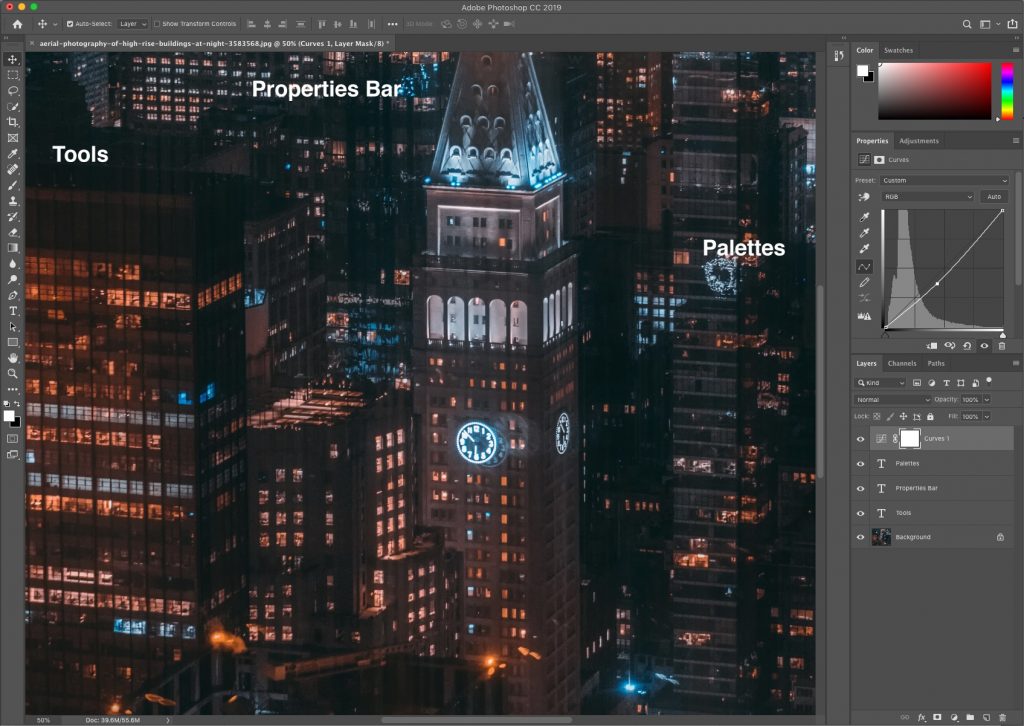Screen dimensions: 1024x726
Task: Open the layer filter Kind dropdown
Action: (x=881, y=383)
